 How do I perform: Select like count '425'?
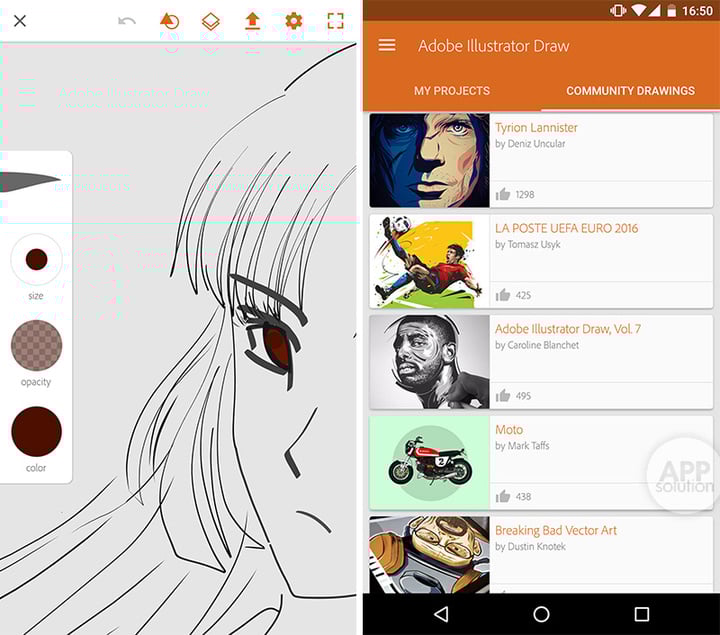click(x=523, y=295)
